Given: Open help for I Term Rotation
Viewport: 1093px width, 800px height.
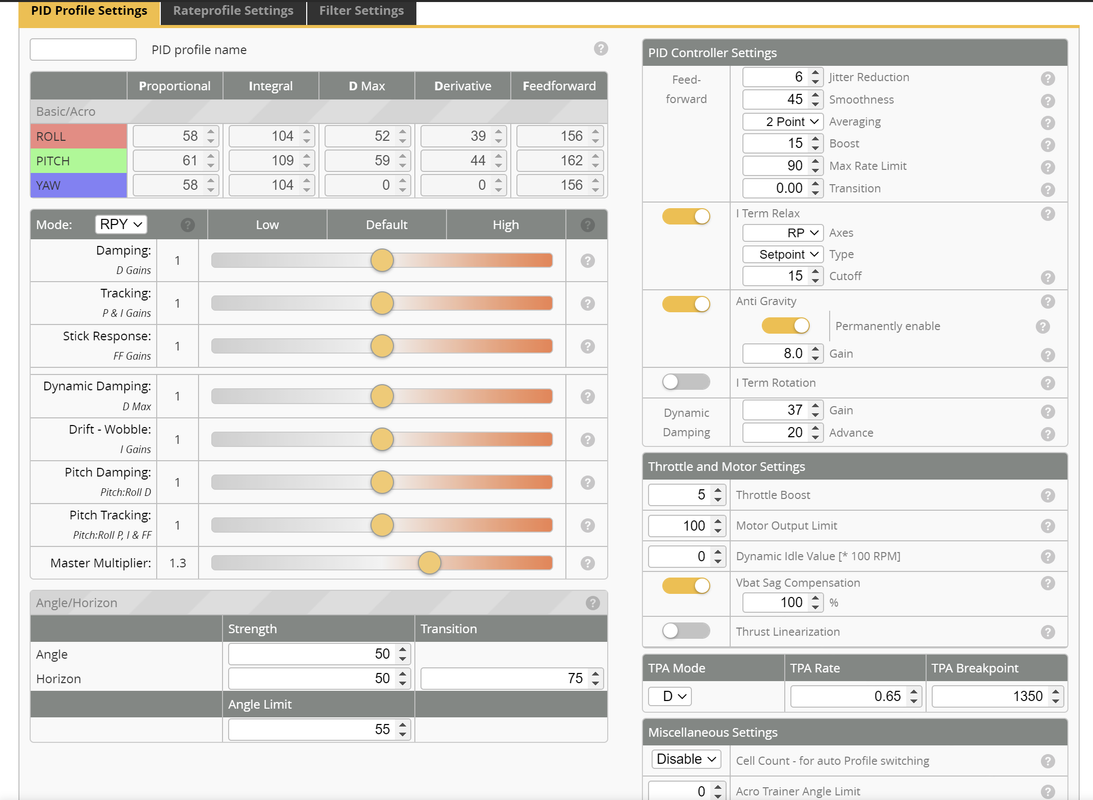Looking at the screenshot, I should point(1048,383).
